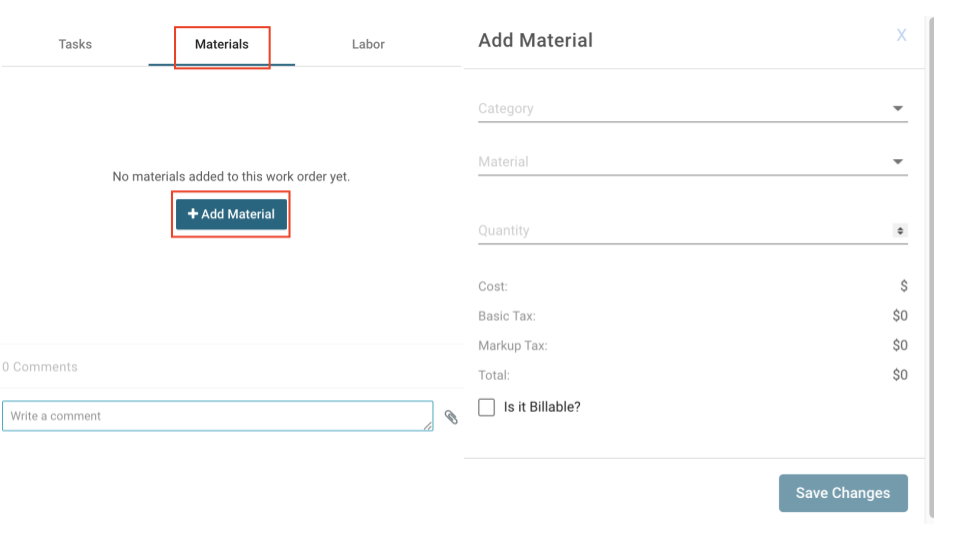Switch to the Tasks tab
This screenshot has height=540, width=960.
pyautogui.click(x=75, y=44)
